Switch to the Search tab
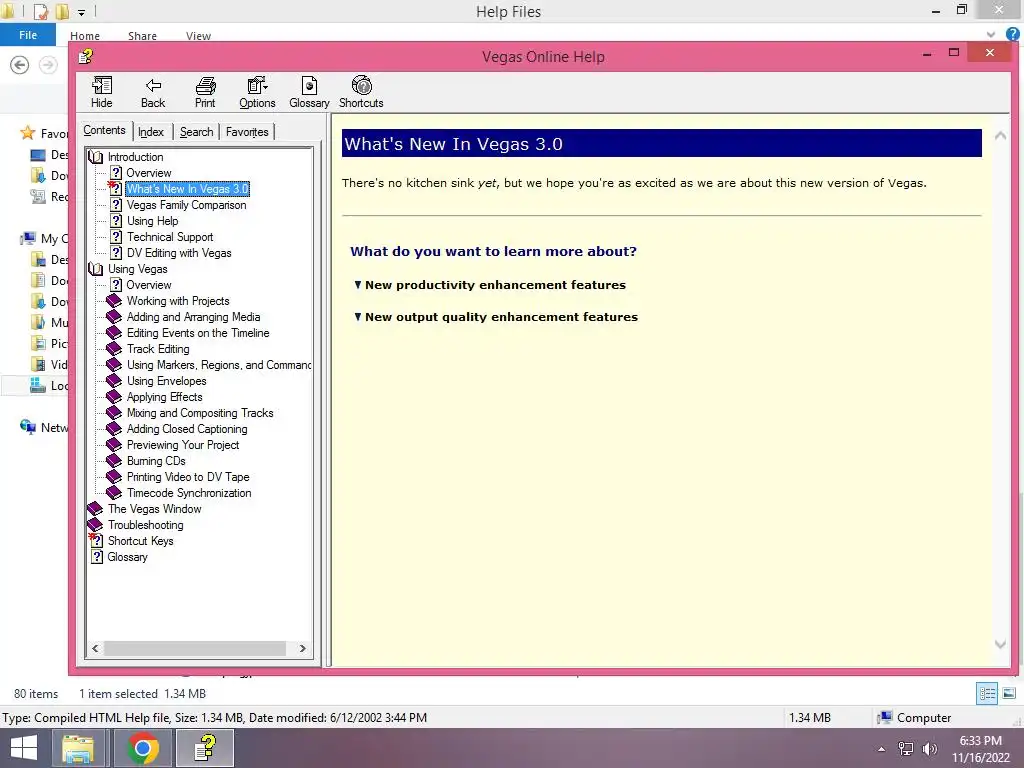The width and height of the screenshot is (1024, 768). [197, 132]
